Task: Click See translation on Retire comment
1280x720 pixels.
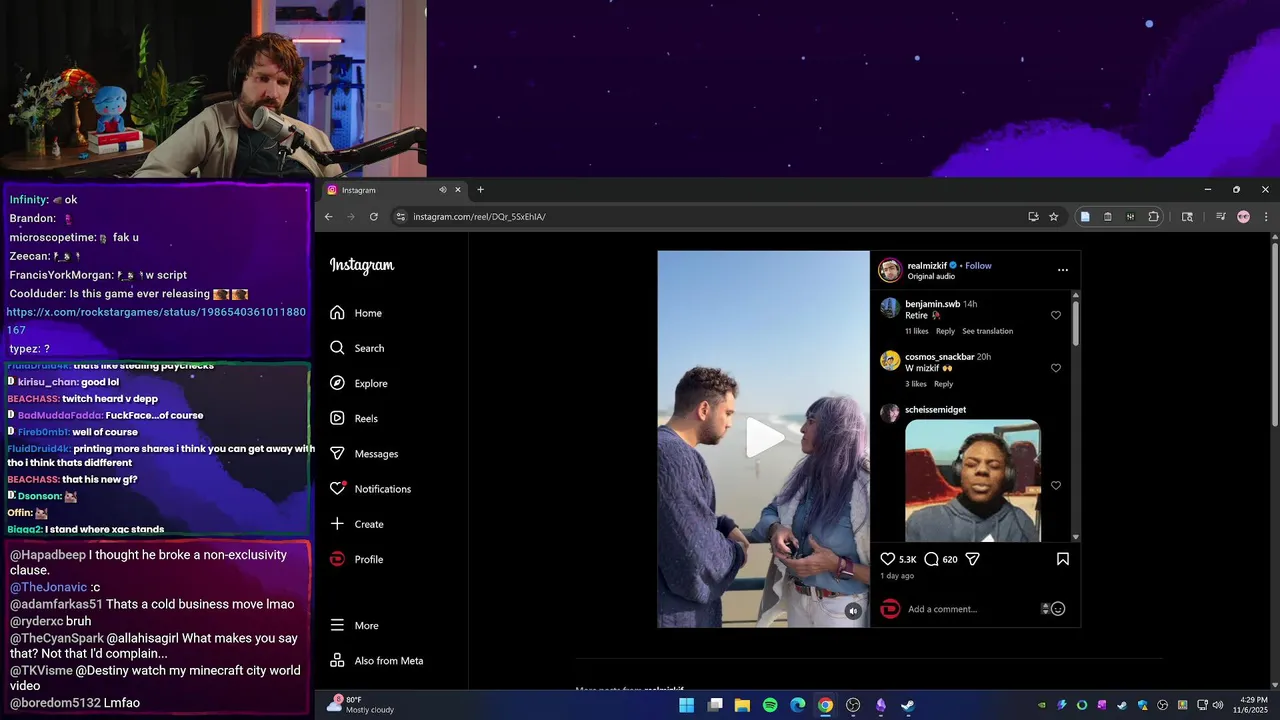Action: pyautogui.click(x=987, y=331)
